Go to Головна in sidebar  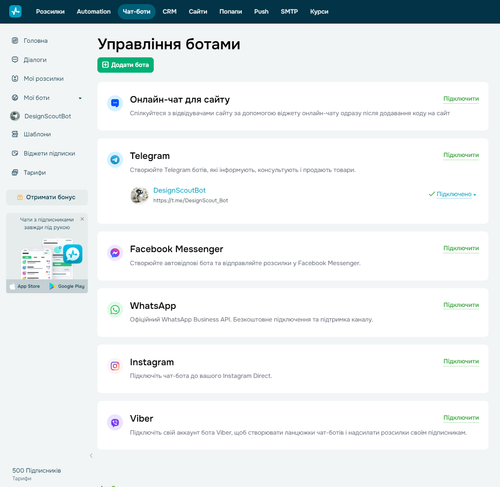35,41
